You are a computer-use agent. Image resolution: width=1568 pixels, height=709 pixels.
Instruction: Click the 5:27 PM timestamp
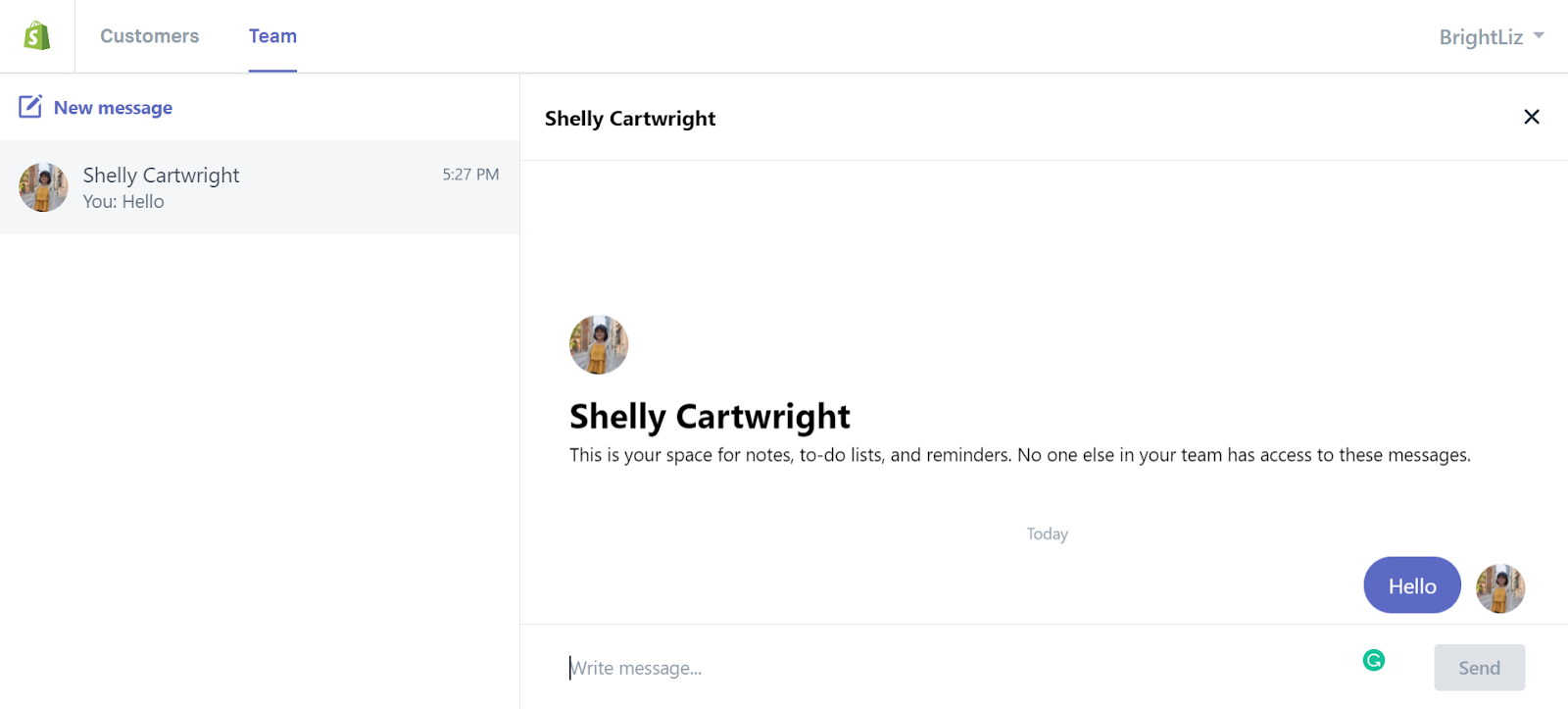470,175
